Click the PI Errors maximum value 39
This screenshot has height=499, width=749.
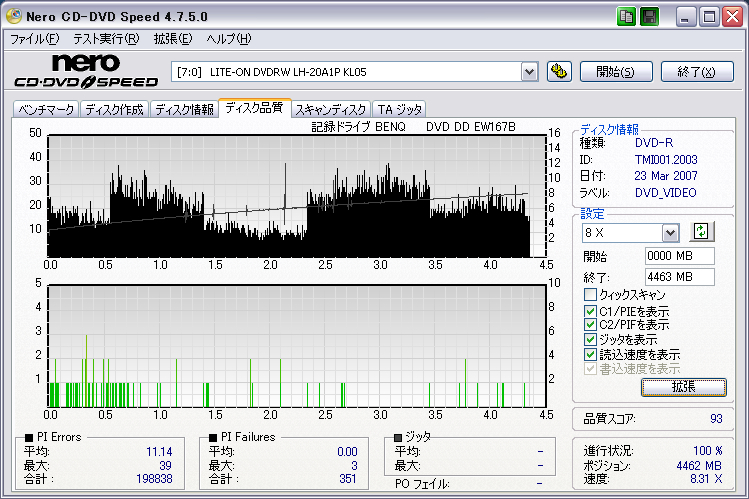165,466
